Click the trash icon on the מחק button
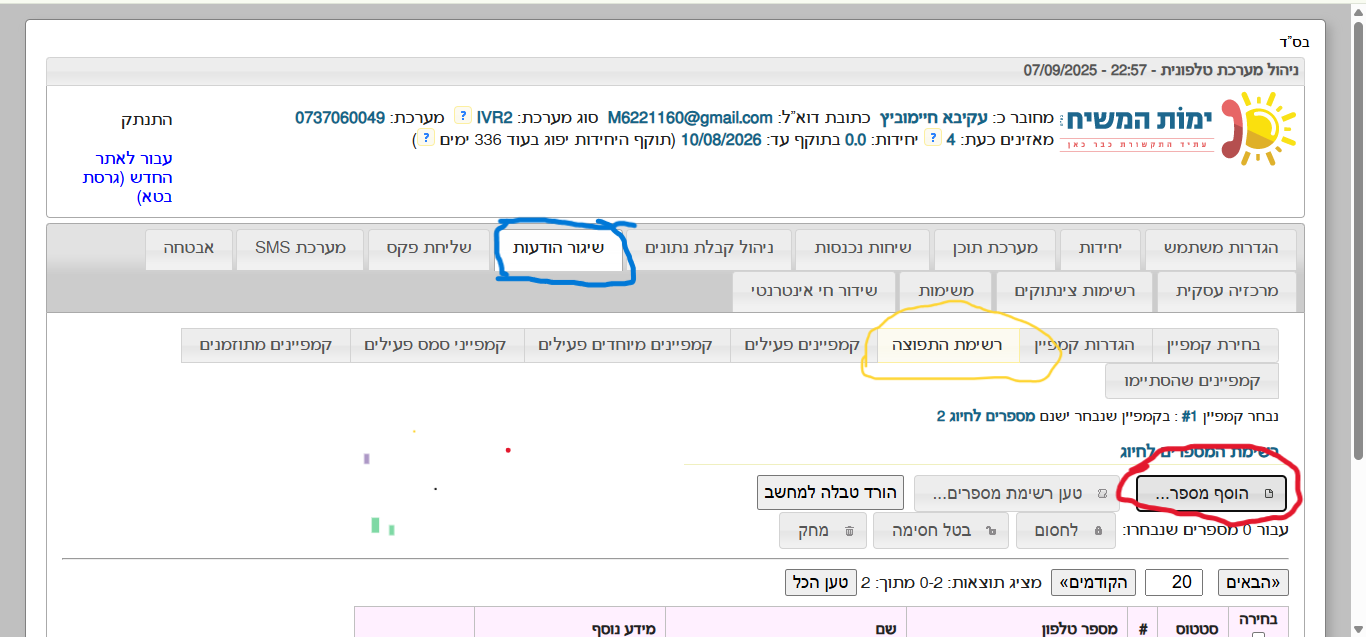 coord(851,531)
